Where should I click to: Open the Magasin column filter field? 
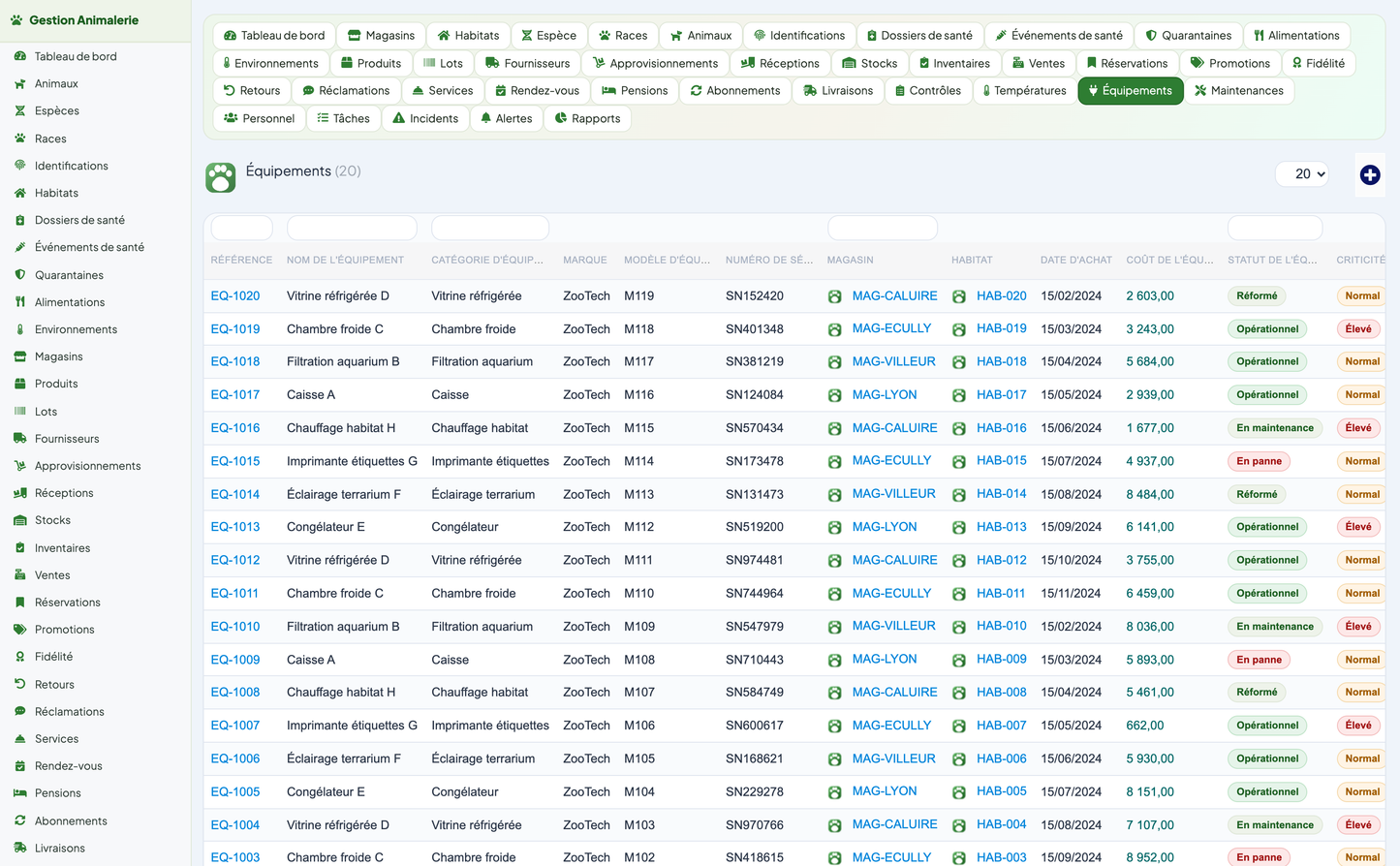882,228
